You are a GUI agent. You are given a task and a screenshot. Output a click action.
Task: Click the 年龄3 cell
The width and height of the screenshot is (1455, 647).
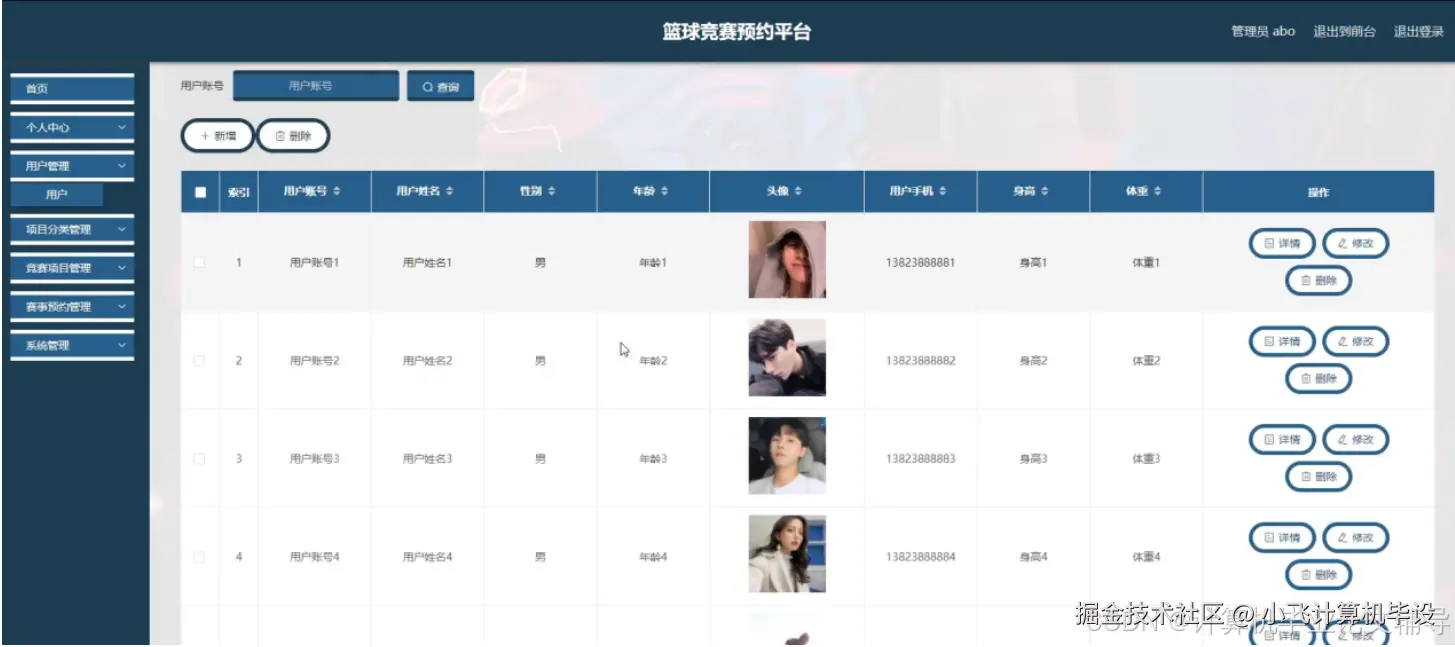[653, 459]
